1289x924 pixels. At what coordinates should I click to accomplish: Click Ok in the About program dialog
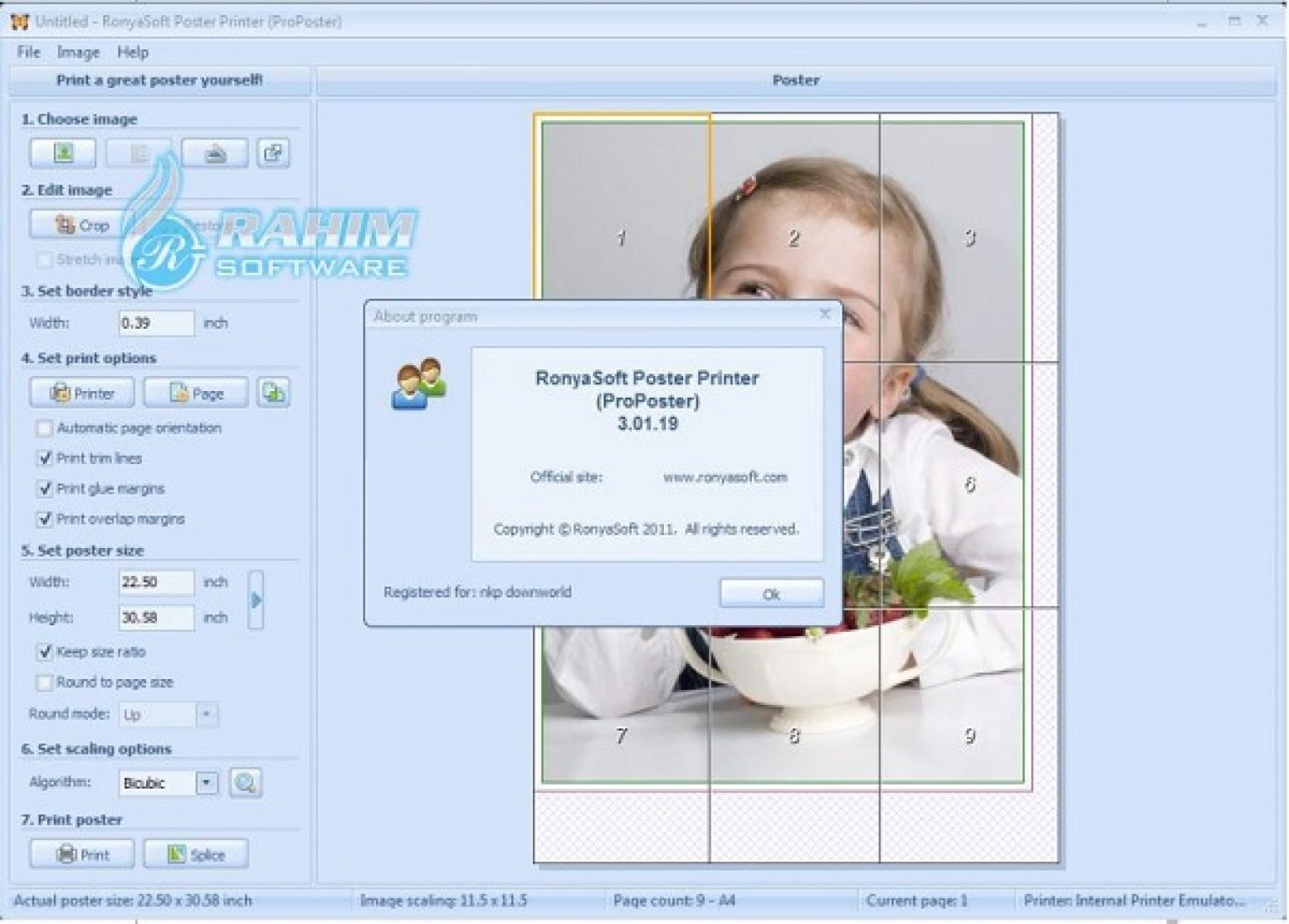click(x=770, y=593)
